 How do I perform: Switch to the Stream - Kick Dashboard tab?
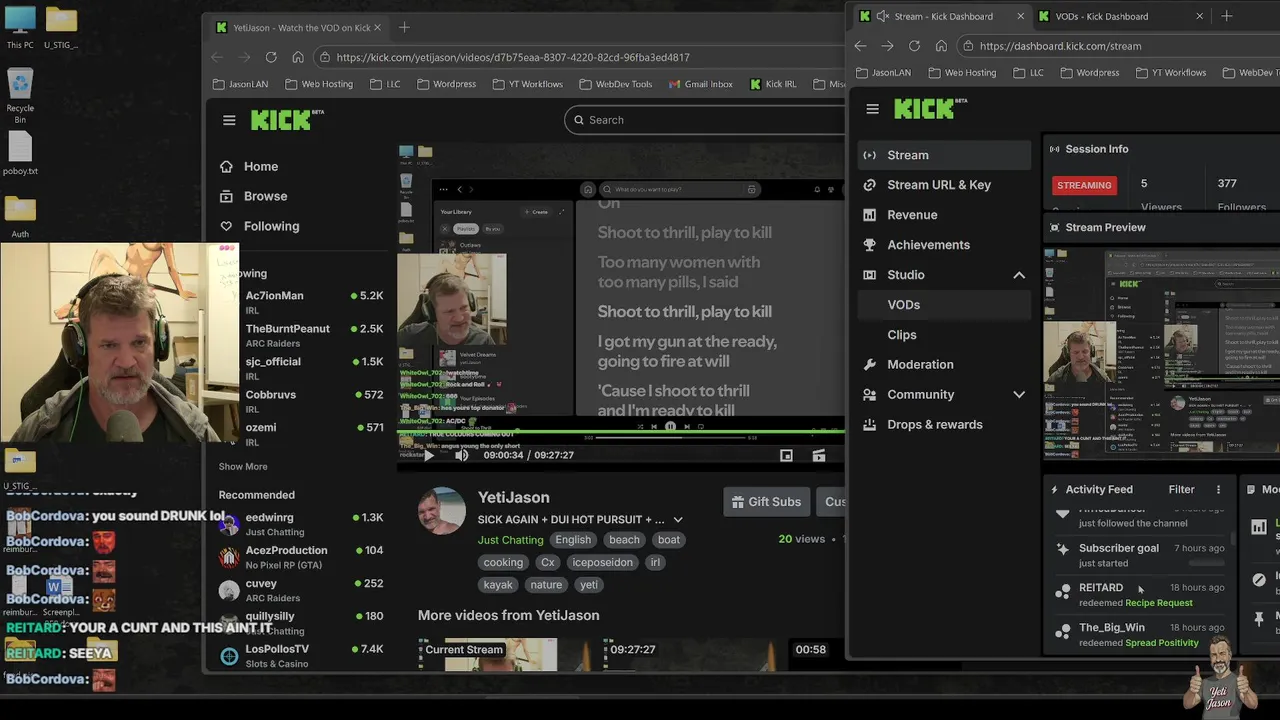pos(943,16)
